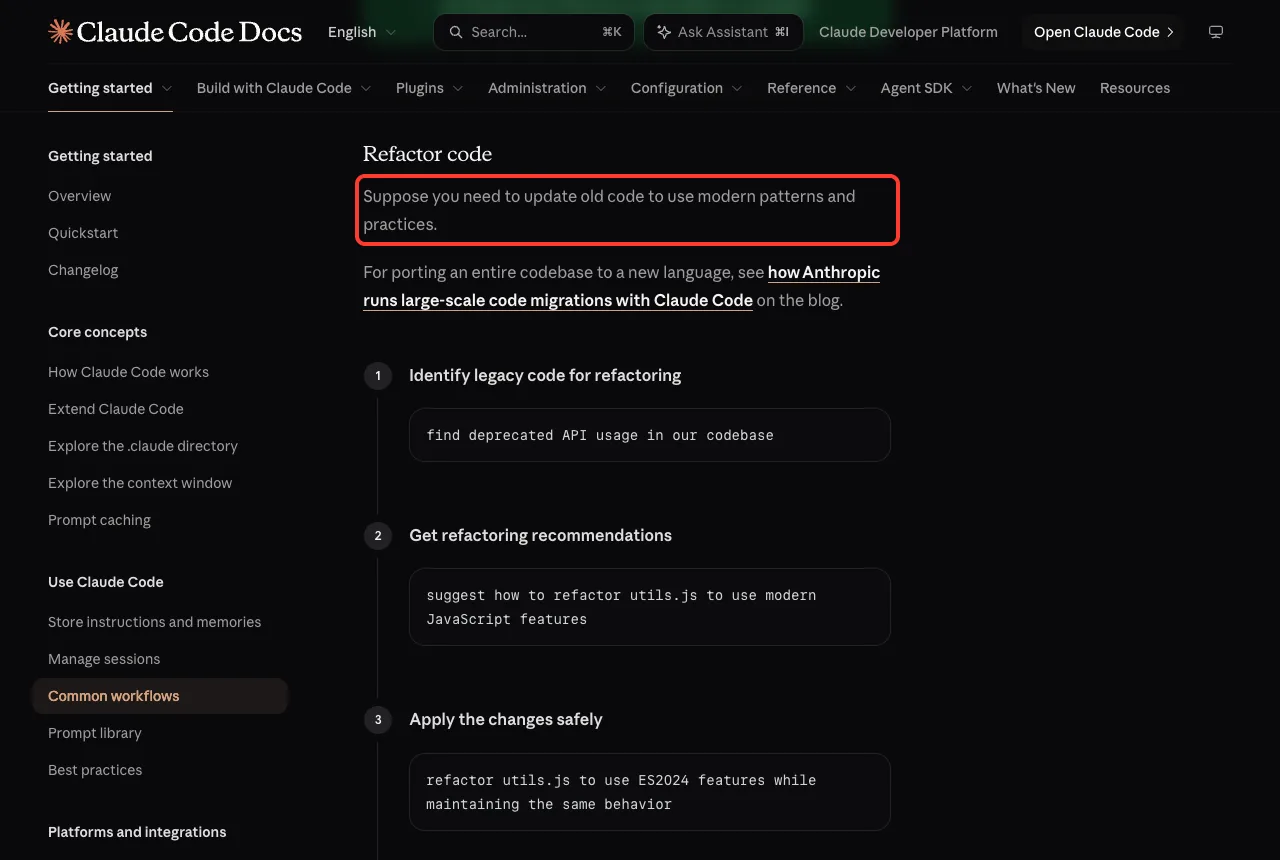Screen dimensions: 1280x860
Task: Open the English language dropdown
Action: [361, 32]
